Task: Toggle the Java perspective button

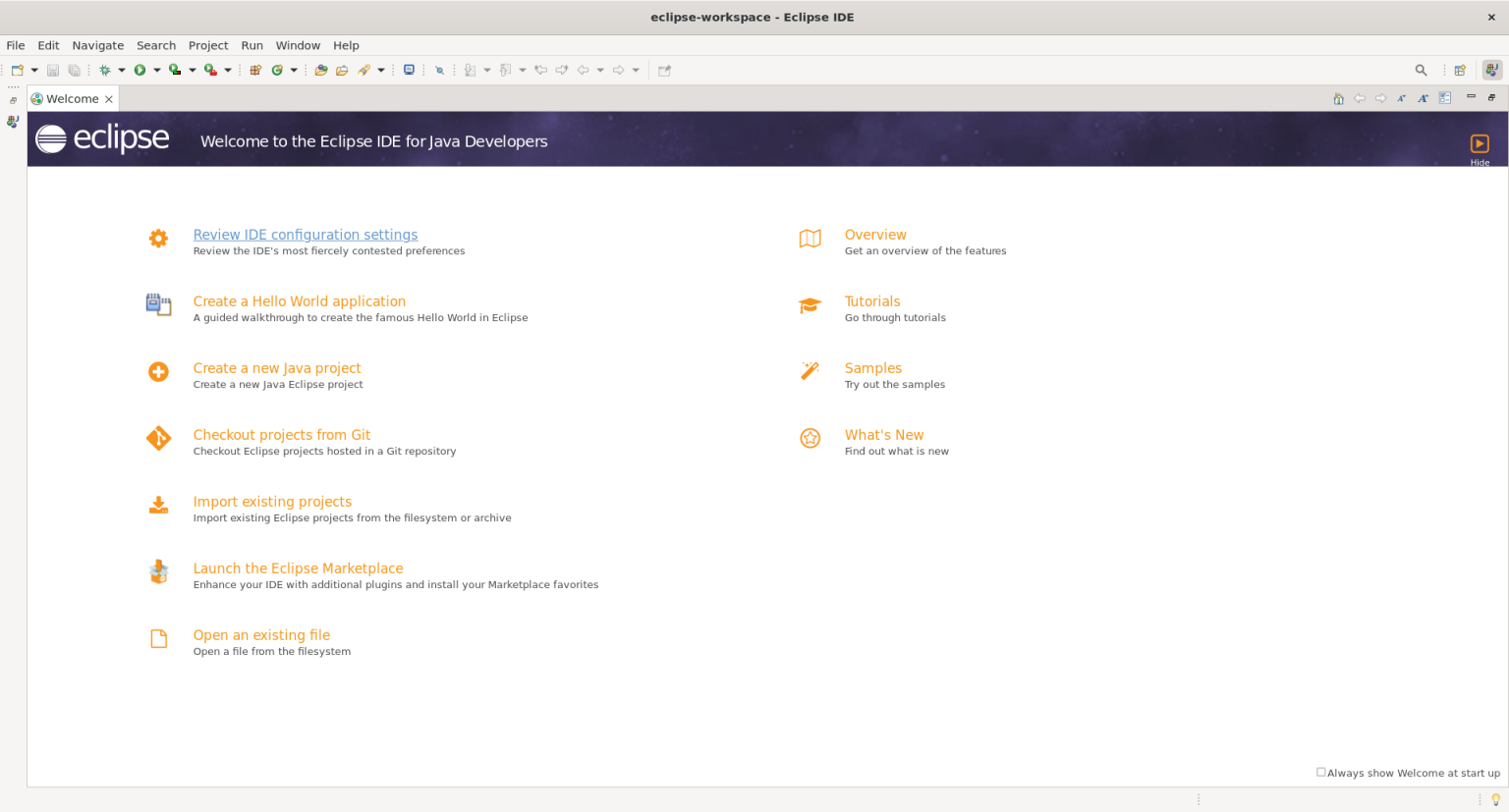Action: click(x=1492, y=70)
